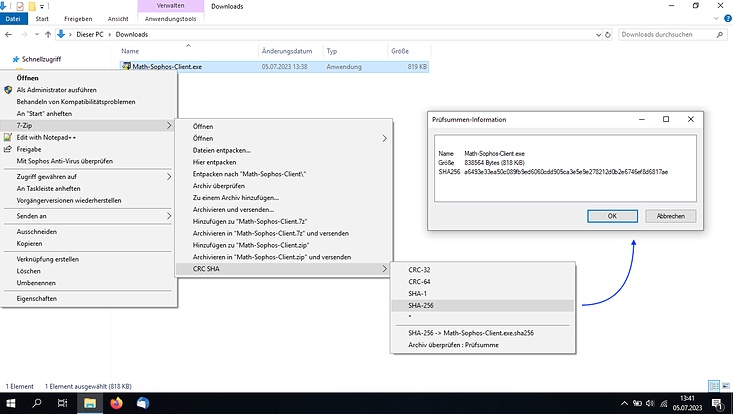Click the volume speaker tray icon
Viewport: 733px width, 414px height.
pos(650,403)
